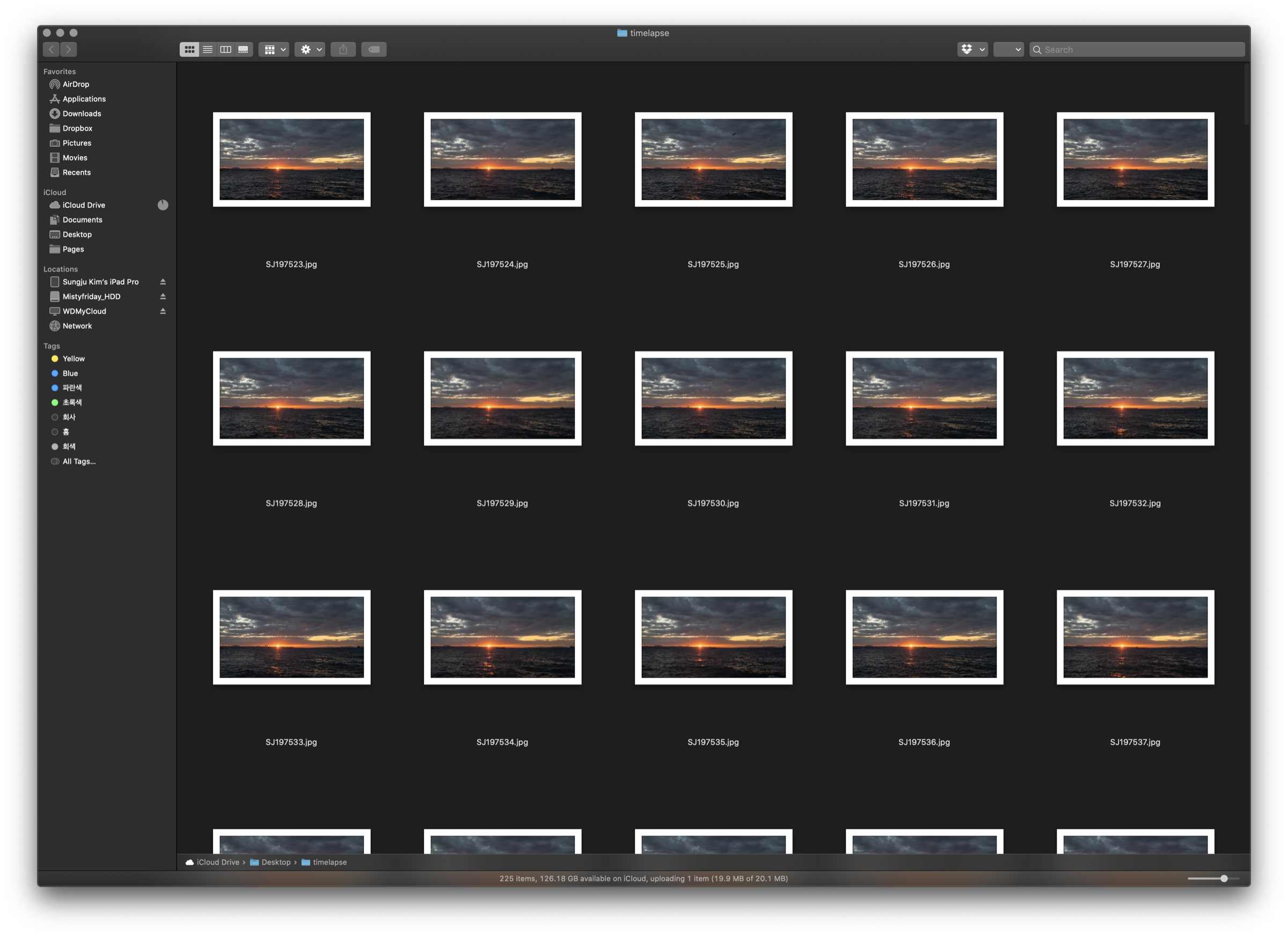
Task: Click the Edit Tags toolbar button
Action: pyautogui.click(x=374, y=49)
